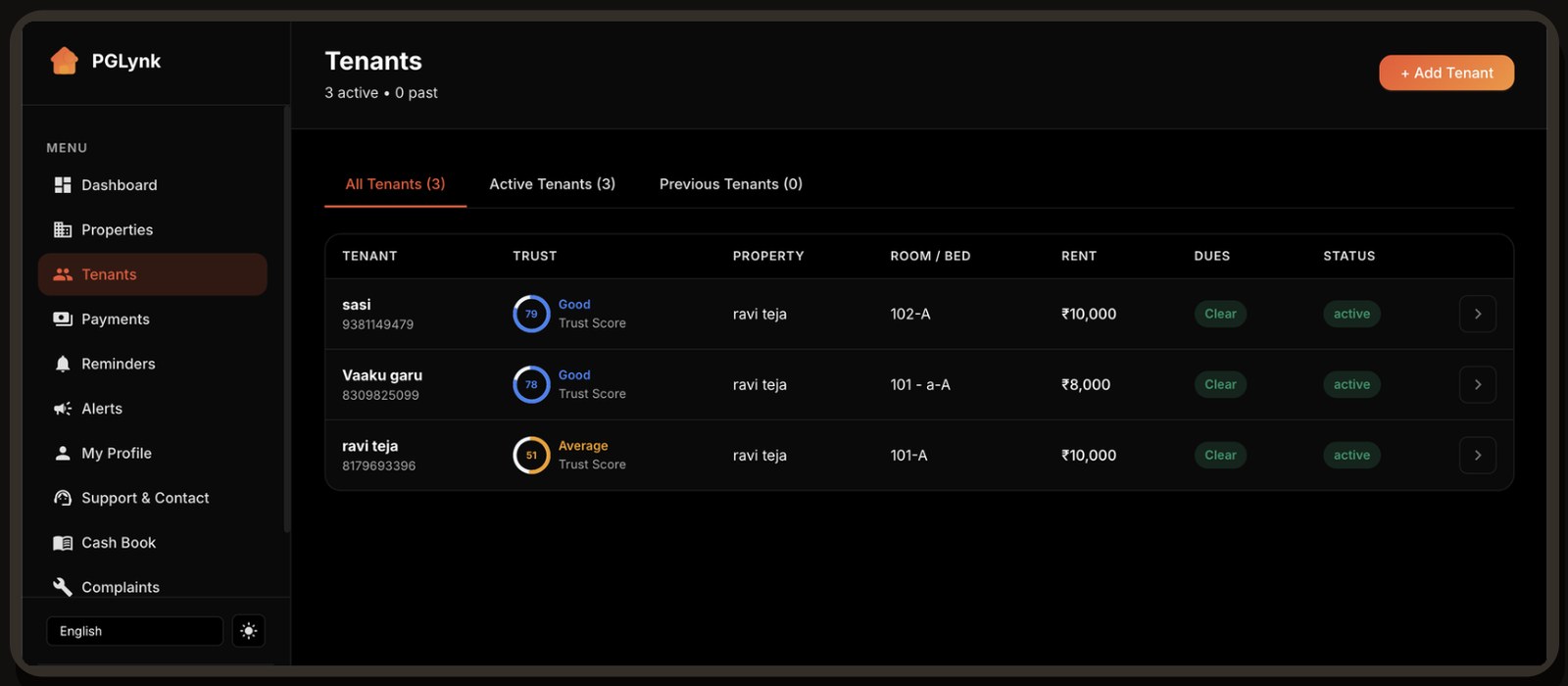Viewport: 1568px width, 686px height.
Task: Open sasi's tenant details chevron
Action: (x=1478, y=314)
